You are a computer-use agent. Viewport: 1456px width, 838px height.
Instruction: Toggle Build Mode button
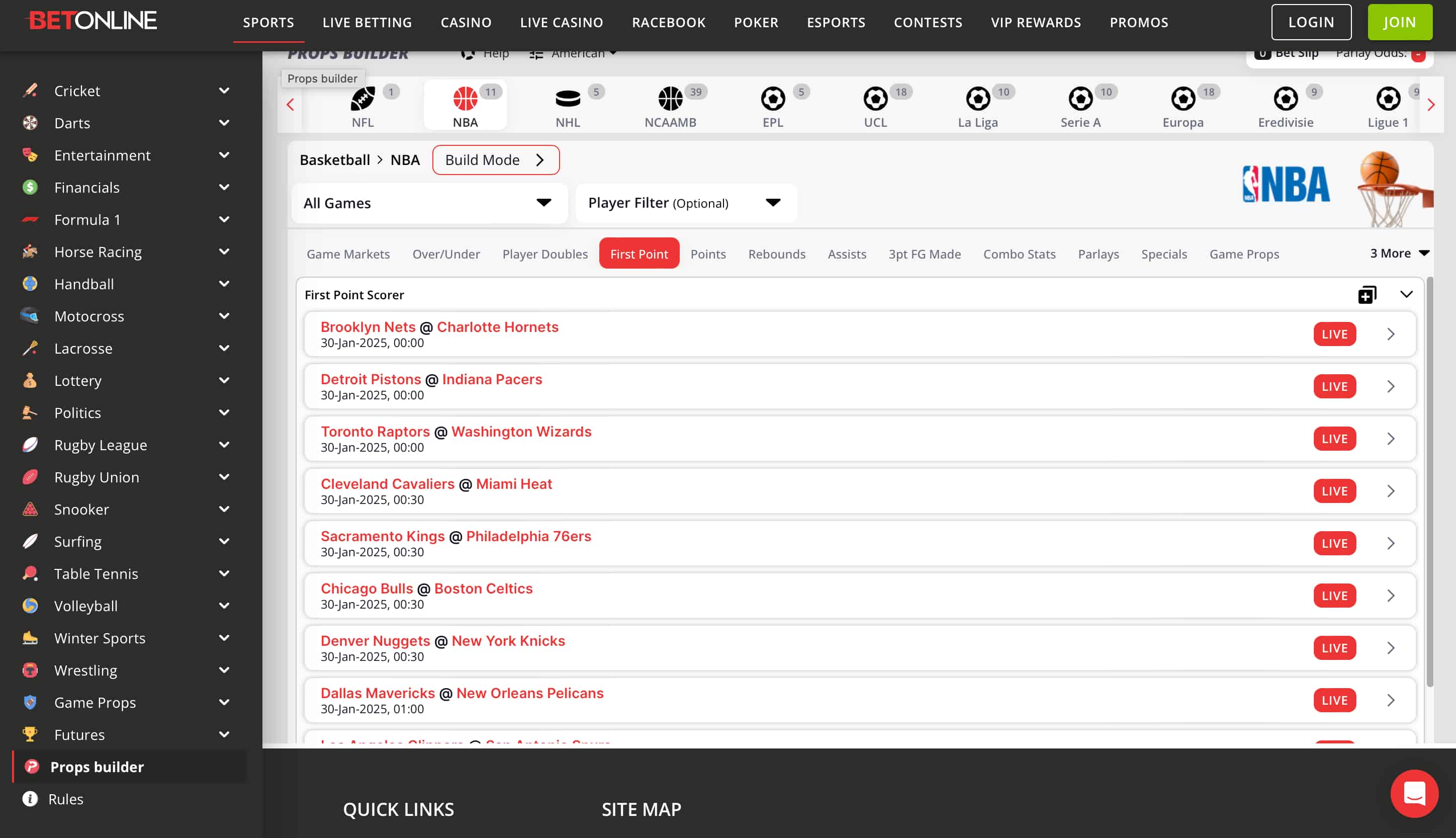point(495,160)
